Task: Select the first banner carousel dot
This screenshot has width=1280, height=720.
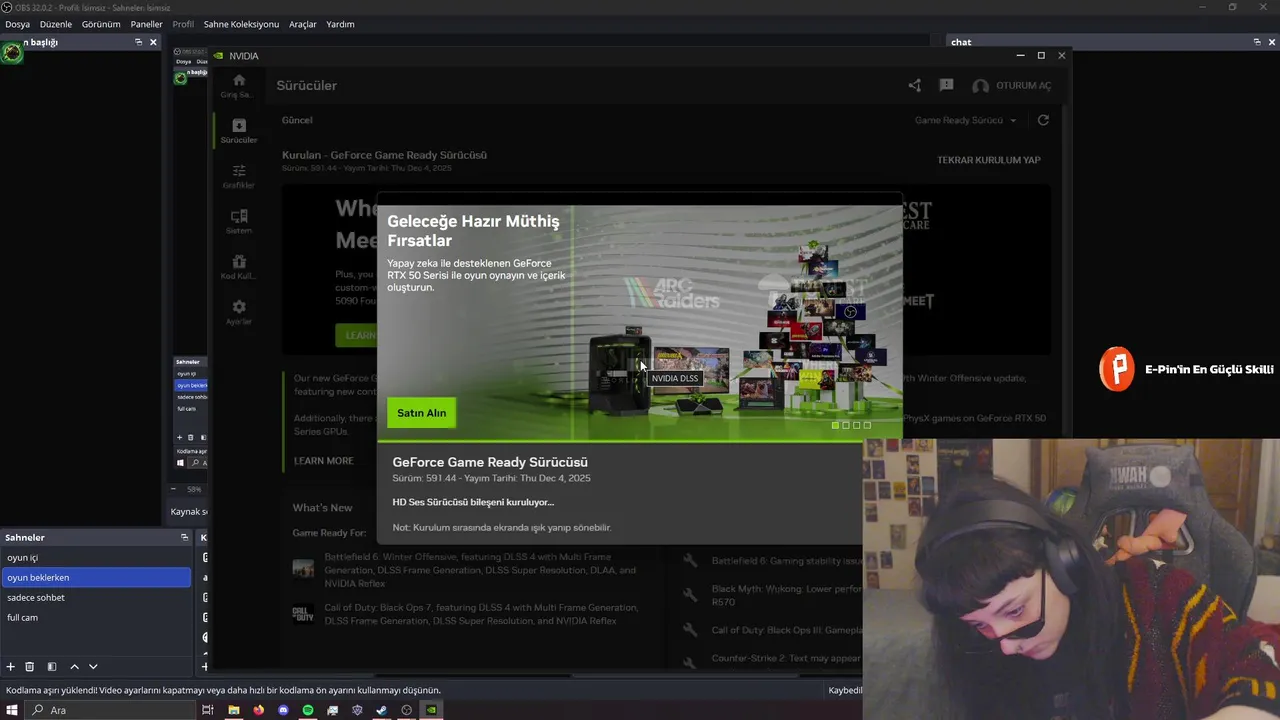Action: (835, 425)
